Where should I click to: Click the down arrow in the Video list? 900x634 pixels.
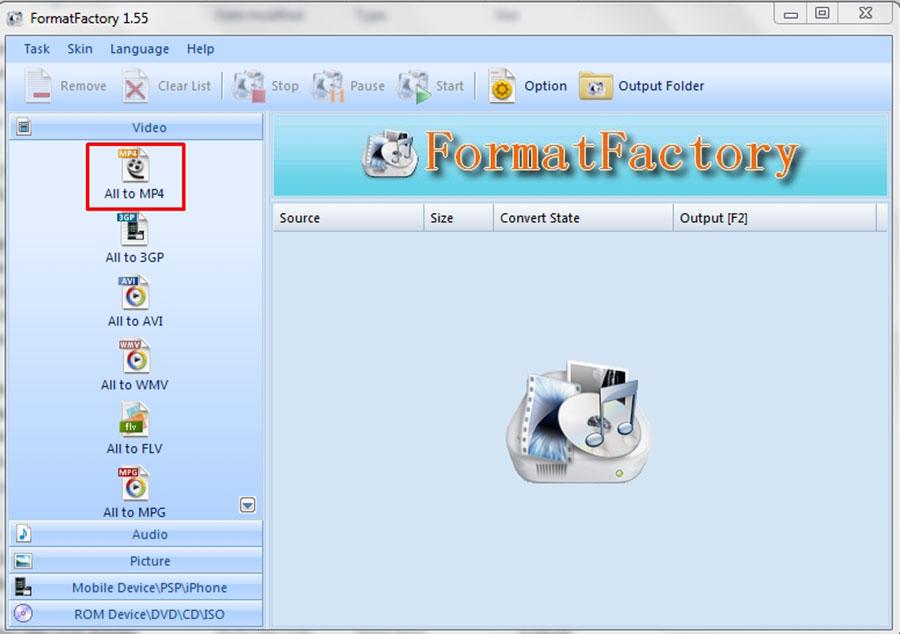point(247,505)
